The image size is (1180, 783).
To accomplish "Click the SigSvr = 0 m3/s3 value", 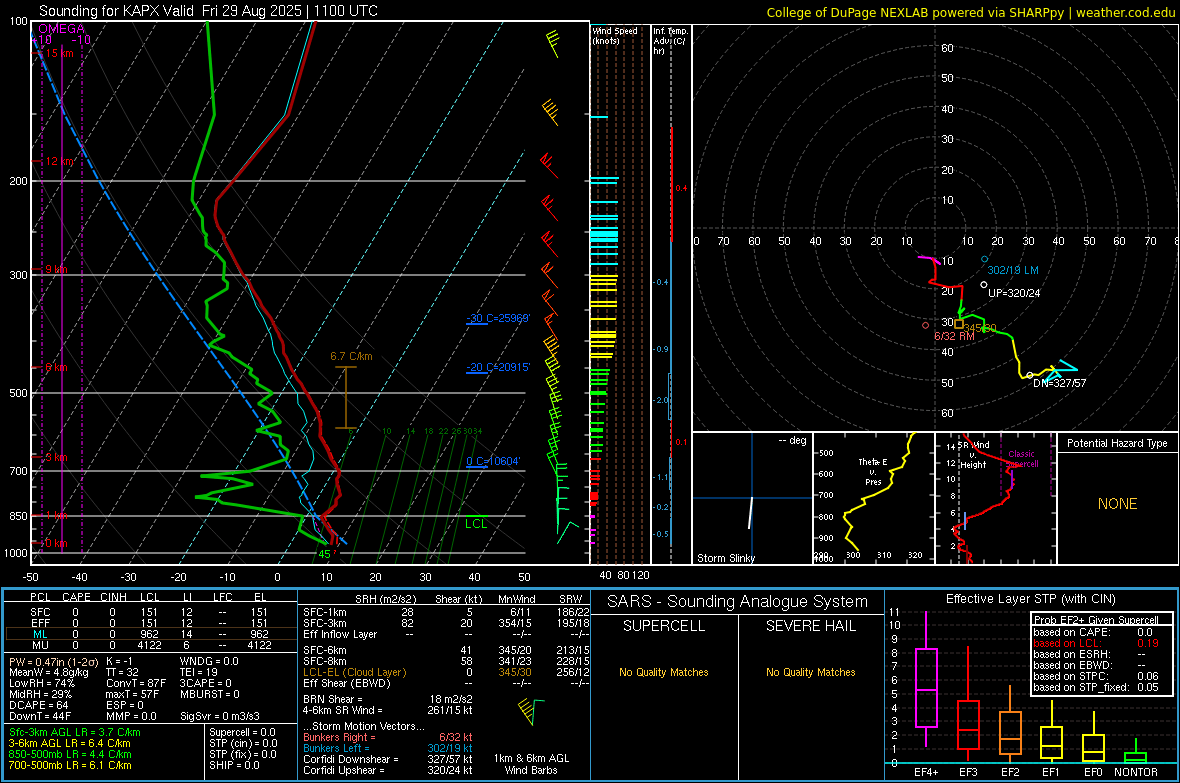I will pyautogui.click(x=220, y=717).
